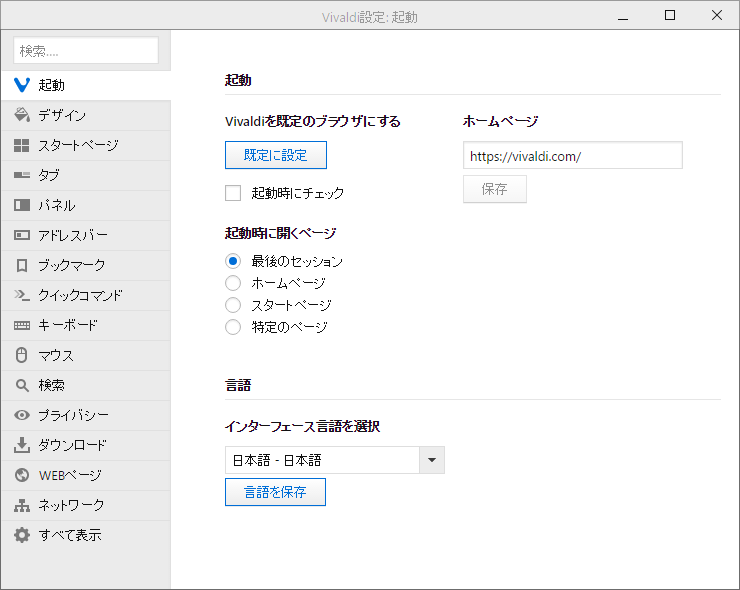Click the keyboard icon for キーボード
Screen dimensions: 740x590
[22, 325]
